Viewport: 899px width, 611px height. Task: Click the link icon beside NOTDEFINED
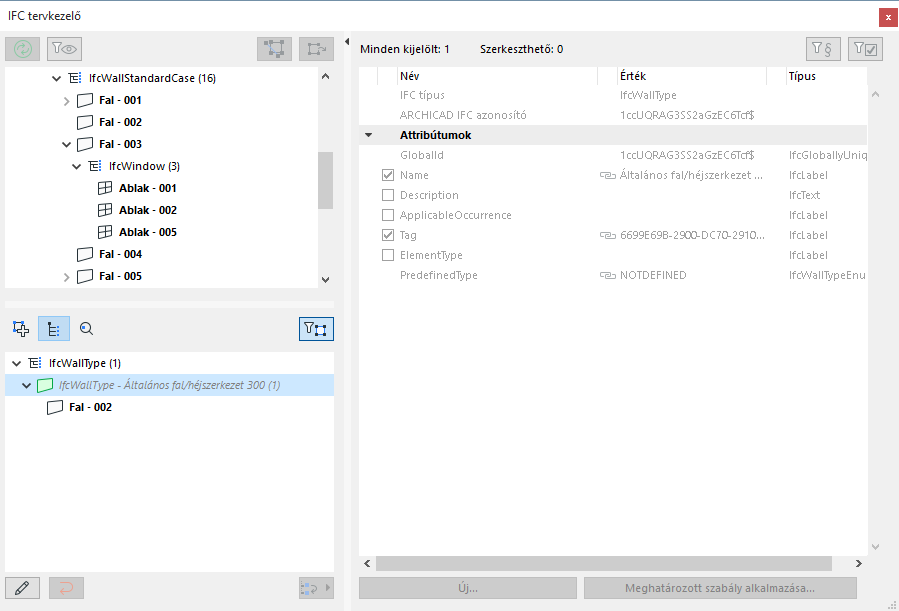coord(608,275)
